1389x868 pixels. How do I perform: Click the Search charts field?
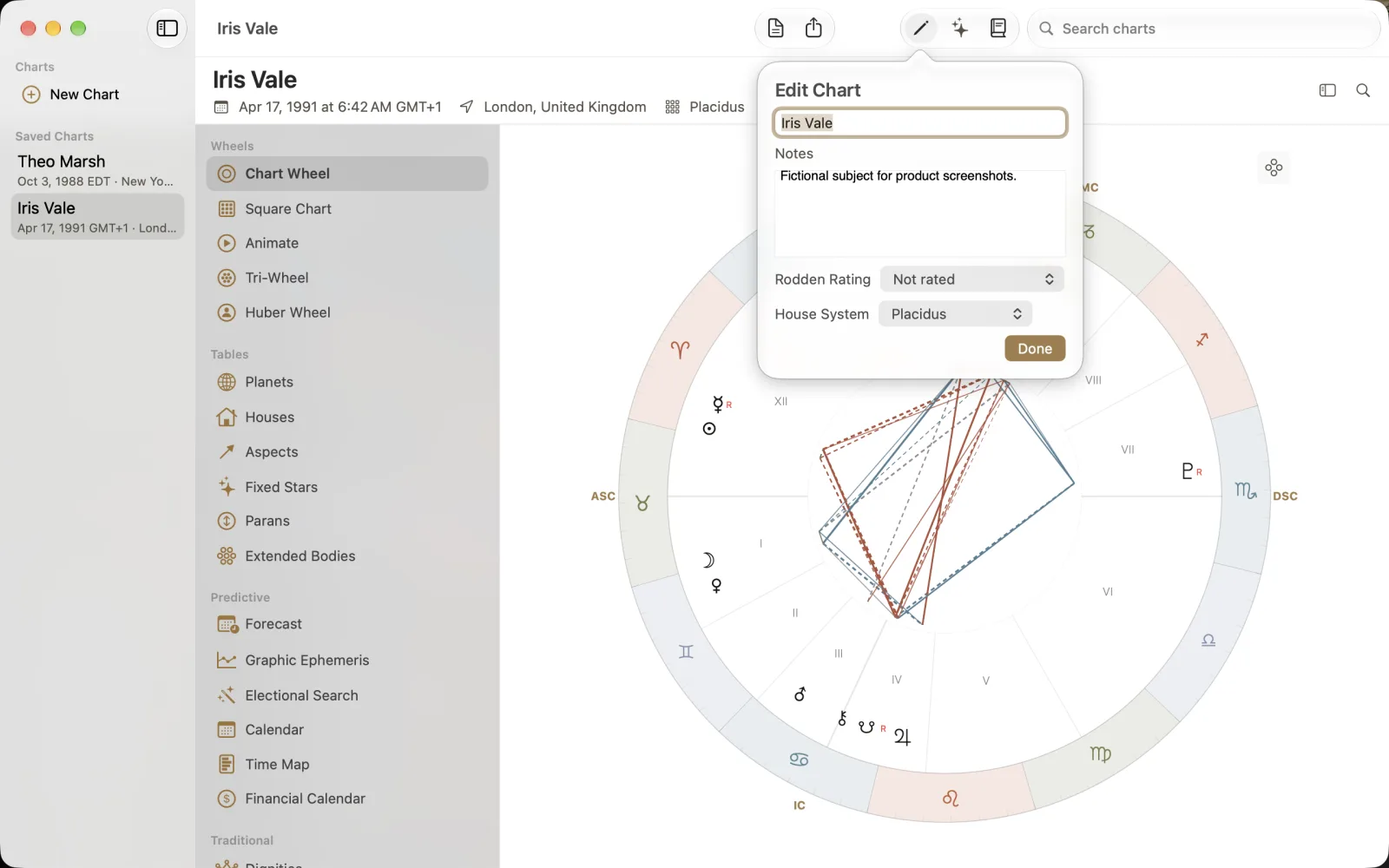click(1204, 29)
